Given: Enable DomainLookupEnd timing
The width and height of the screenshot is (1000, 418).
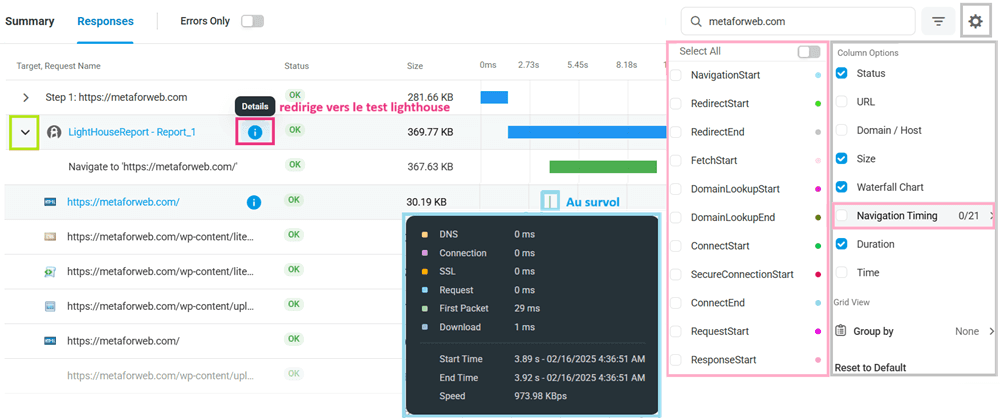Looking at the screenshot, I should (x=676, y=218).
